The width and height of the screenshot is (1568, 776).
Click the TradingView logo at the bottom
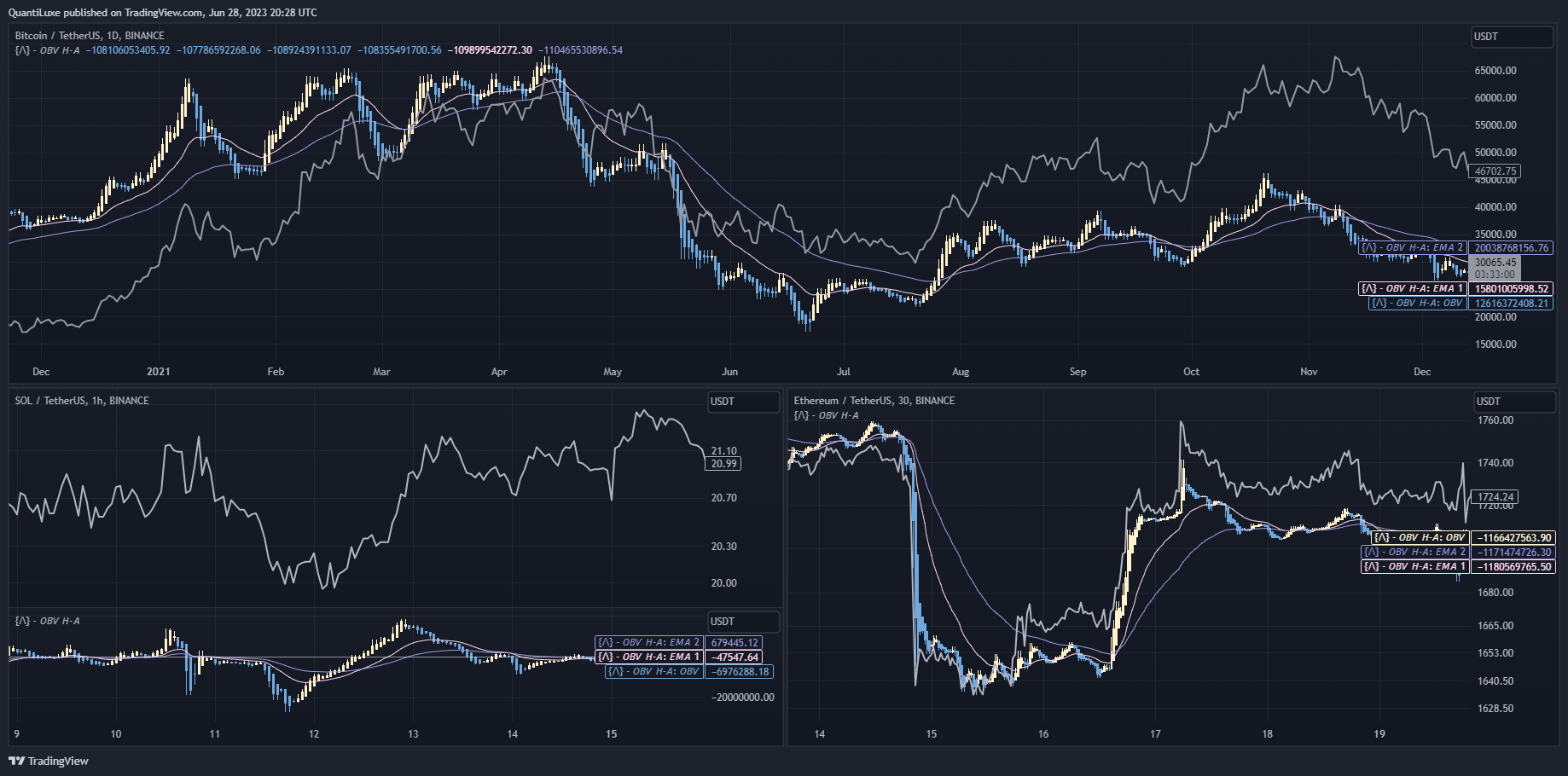[49, 761]
